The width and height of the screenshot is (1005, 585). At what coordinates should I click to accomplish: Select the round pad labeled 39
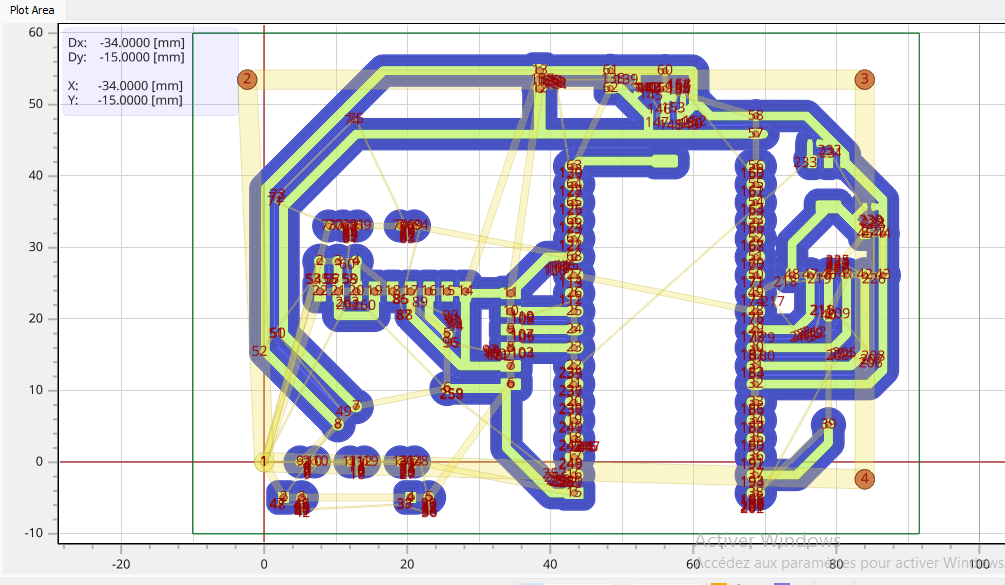click(x=828, y=424)
